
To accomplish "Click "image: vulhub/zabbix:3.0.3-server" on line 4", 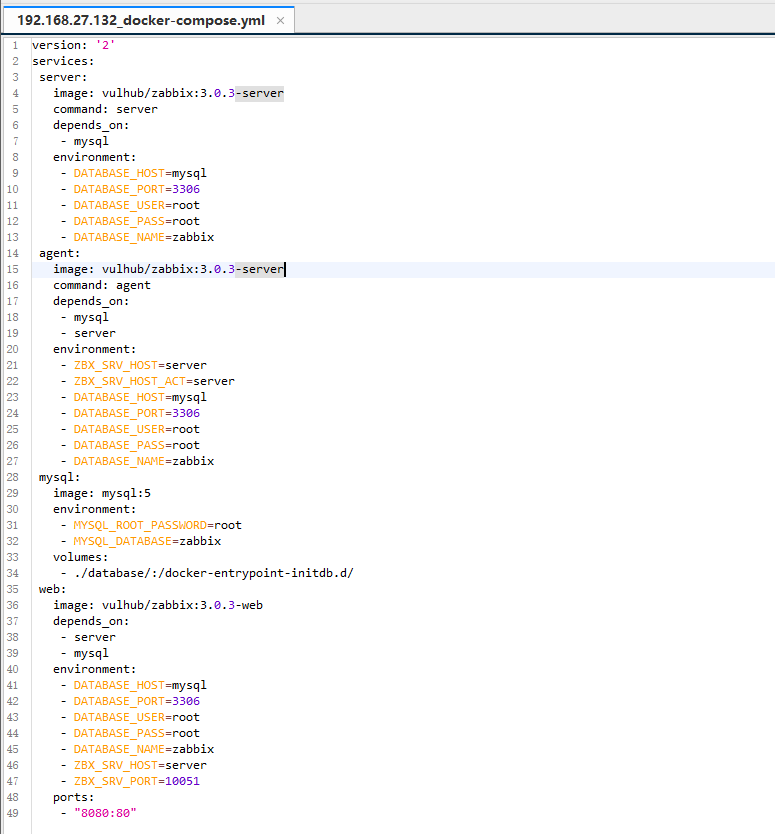I will 168,93.
